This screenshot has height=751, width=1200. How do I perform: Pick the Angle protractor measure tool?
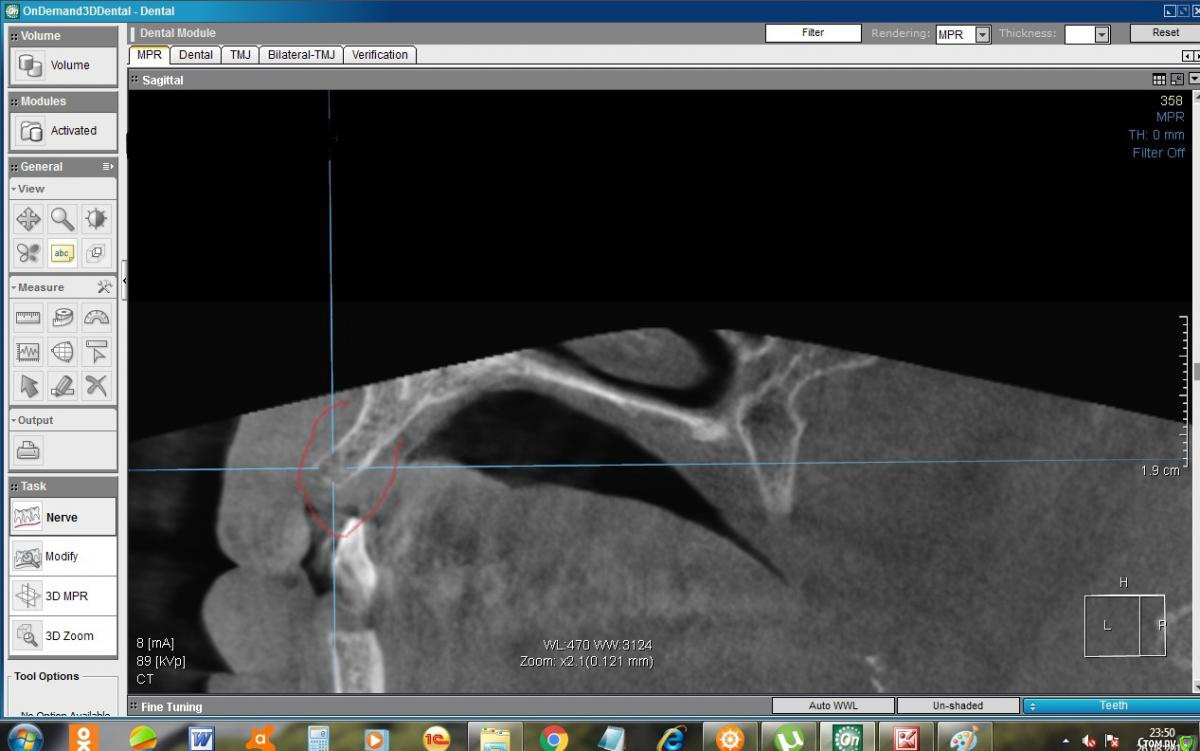[x=96, y=318]
